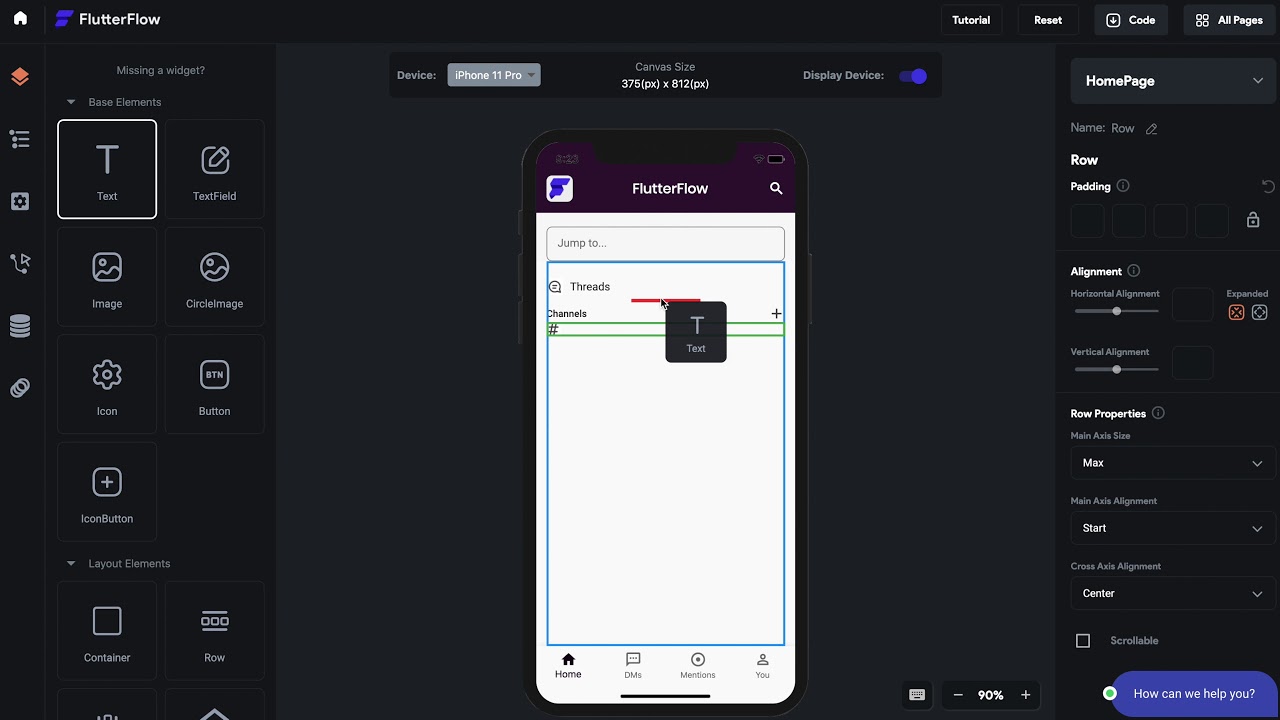Go to the FlutterFlow home icon

point(20,19)
